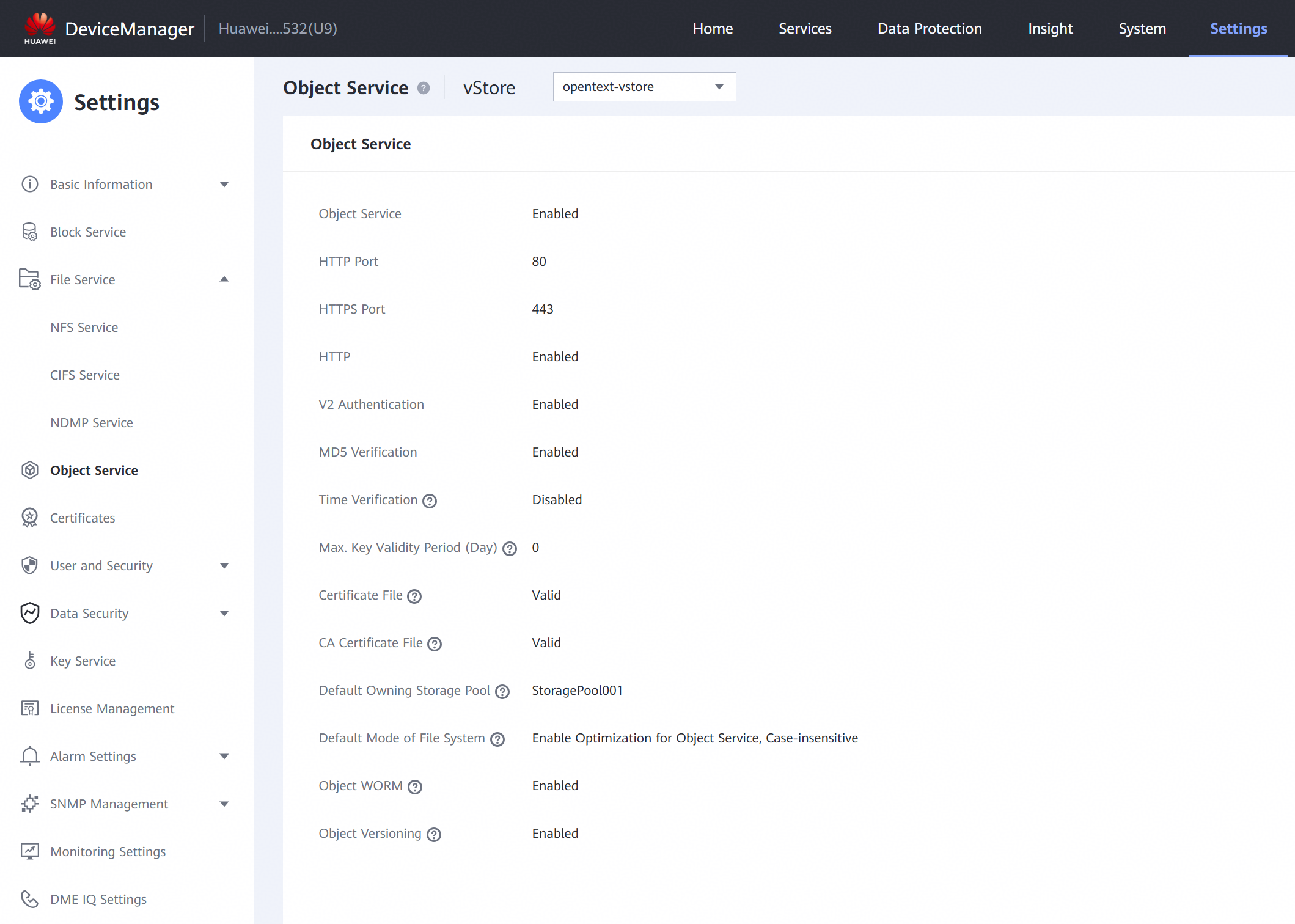This screenshot has width=1295, height=924.
Task: Open CIFS Service in sidebar
Action: click(x=85, y=375)
